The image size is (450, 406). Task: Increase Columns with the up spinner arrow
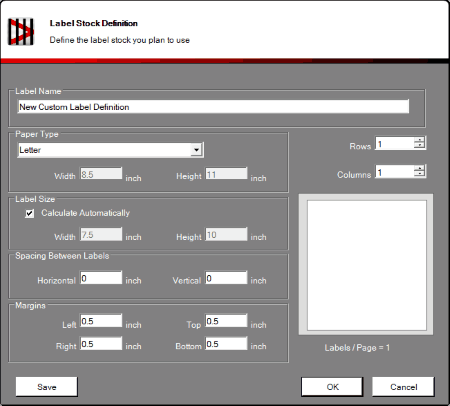tap(419, 168)
